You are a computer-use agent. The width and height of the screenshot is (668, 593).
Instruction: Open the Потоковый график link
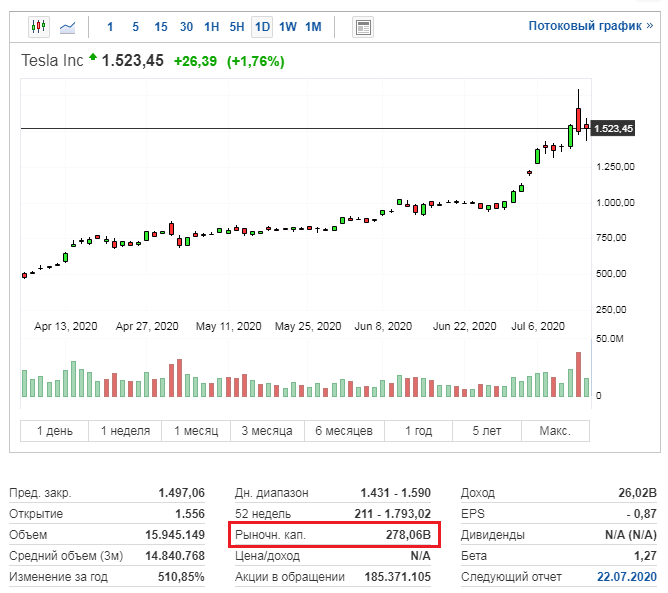[591, 26]
